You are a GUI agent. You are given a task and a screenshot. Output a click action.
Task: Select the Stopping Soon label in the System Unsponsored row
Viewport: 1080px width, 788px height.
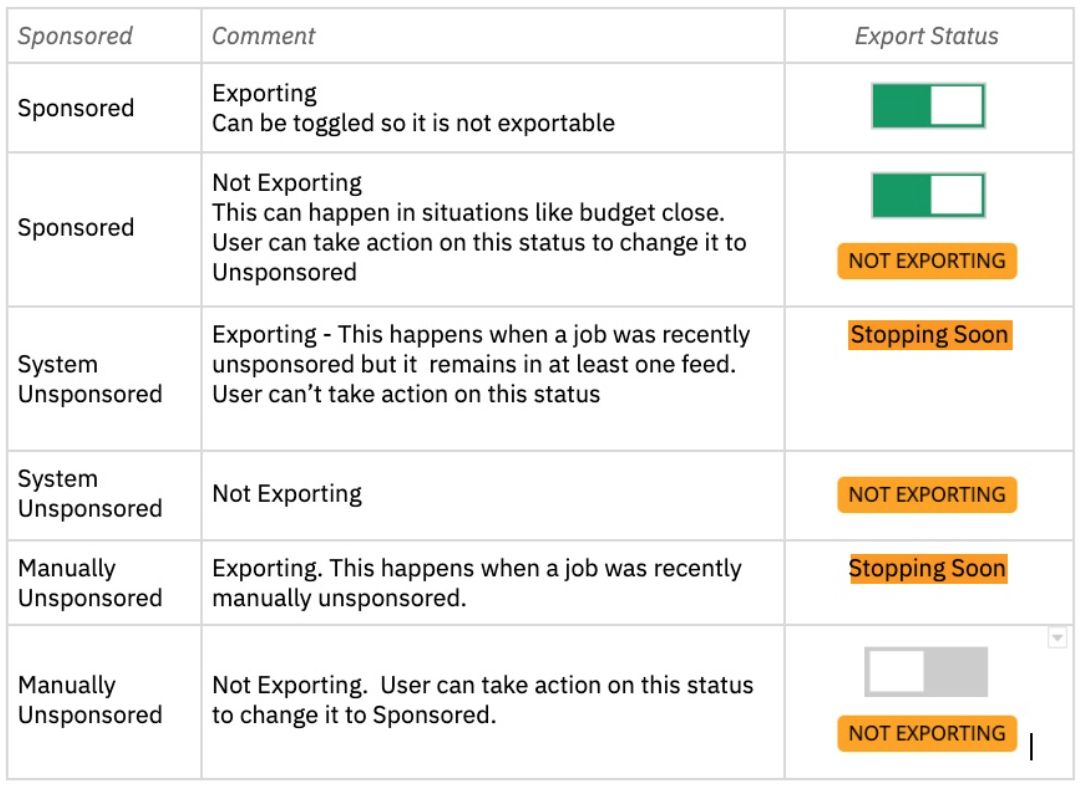pos(930,335)
